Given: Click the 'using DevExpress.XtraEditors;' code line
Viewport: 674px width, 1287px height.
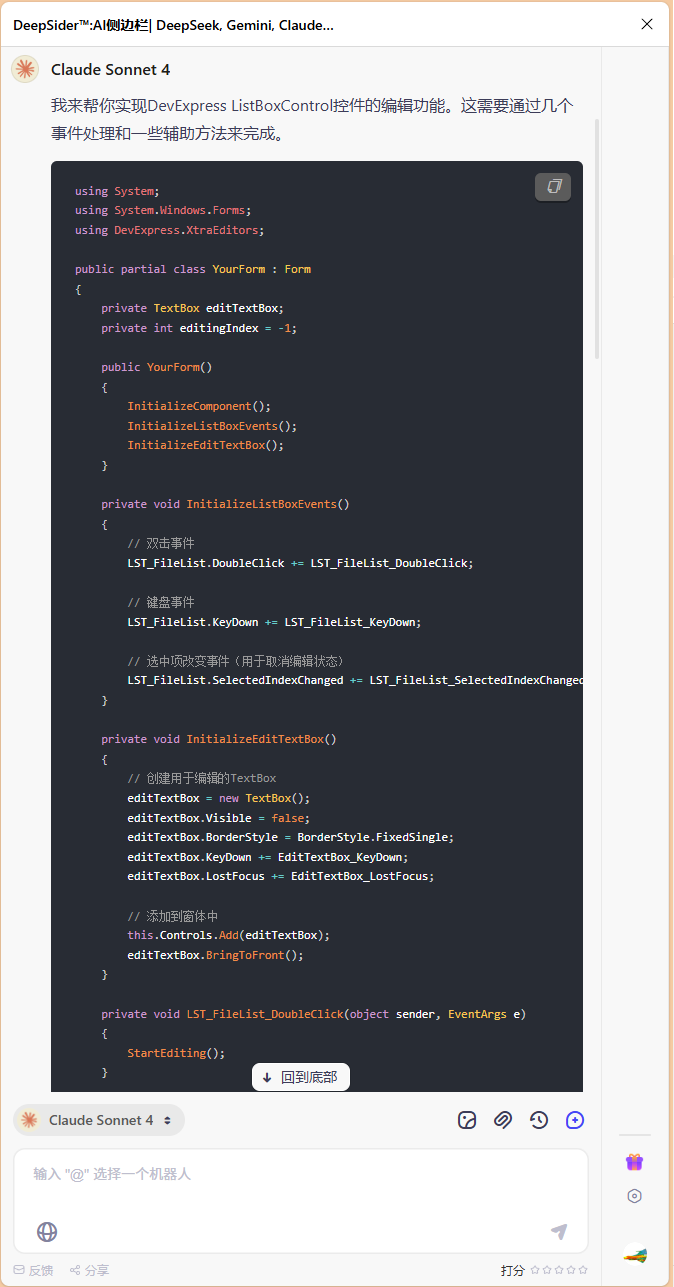Looking at the screenshot, I should point(169,230).
